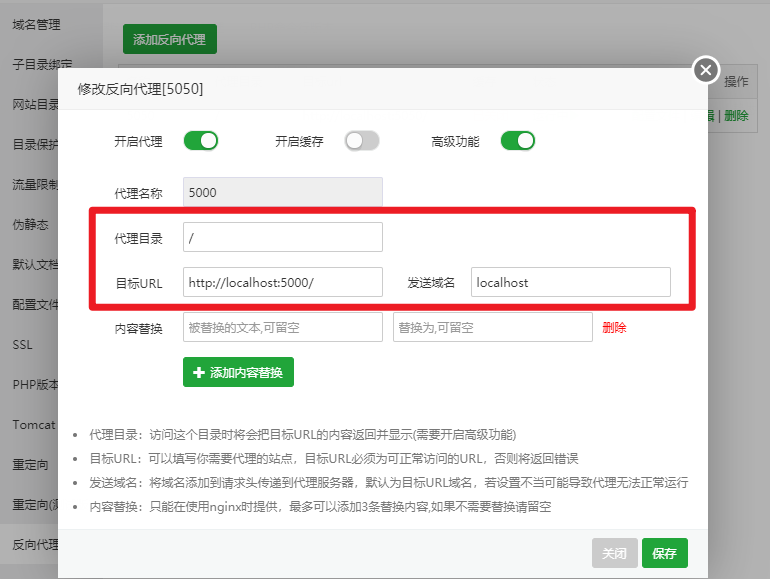The image size is (770, 579).
Task: Click red 删除 link beside content replacement
Action: (x=614, y=327)
